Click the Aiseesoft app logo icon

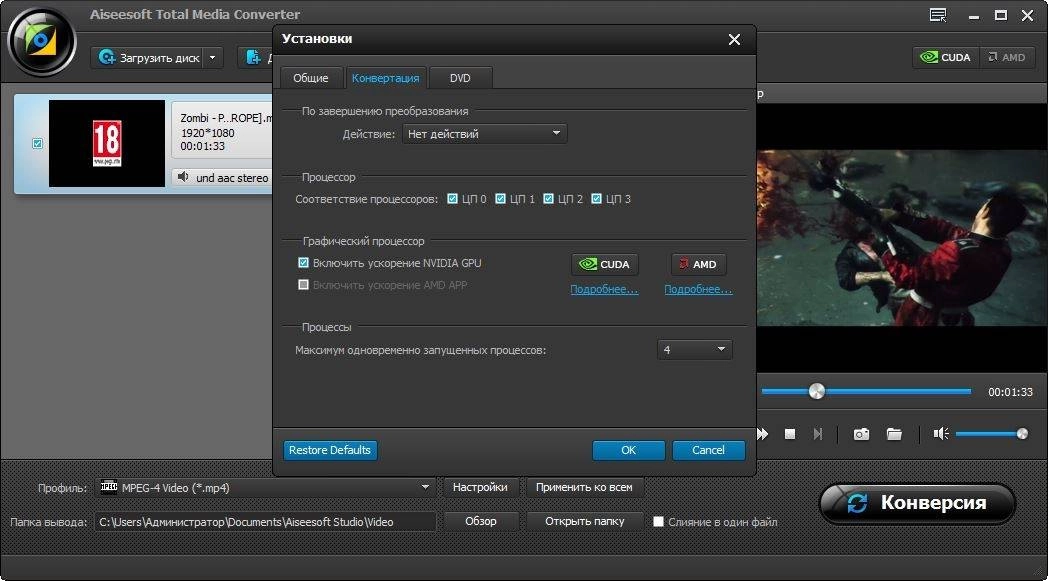[x=41, y=42]
